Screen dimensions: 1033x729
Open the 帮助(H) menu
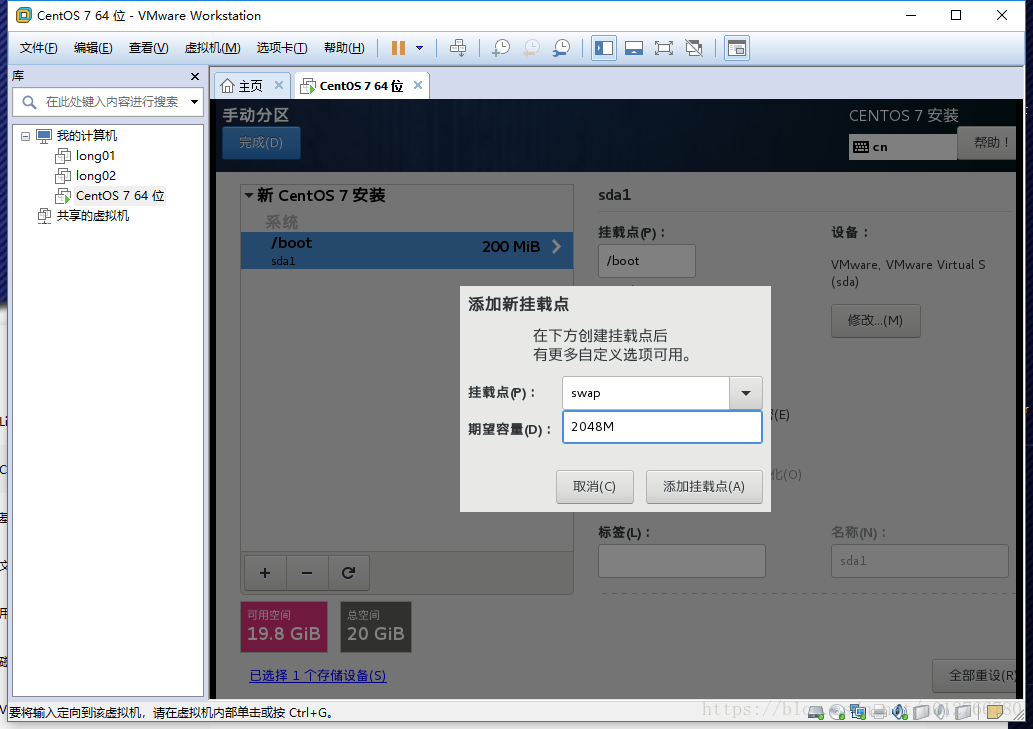(x=344, y=47)
